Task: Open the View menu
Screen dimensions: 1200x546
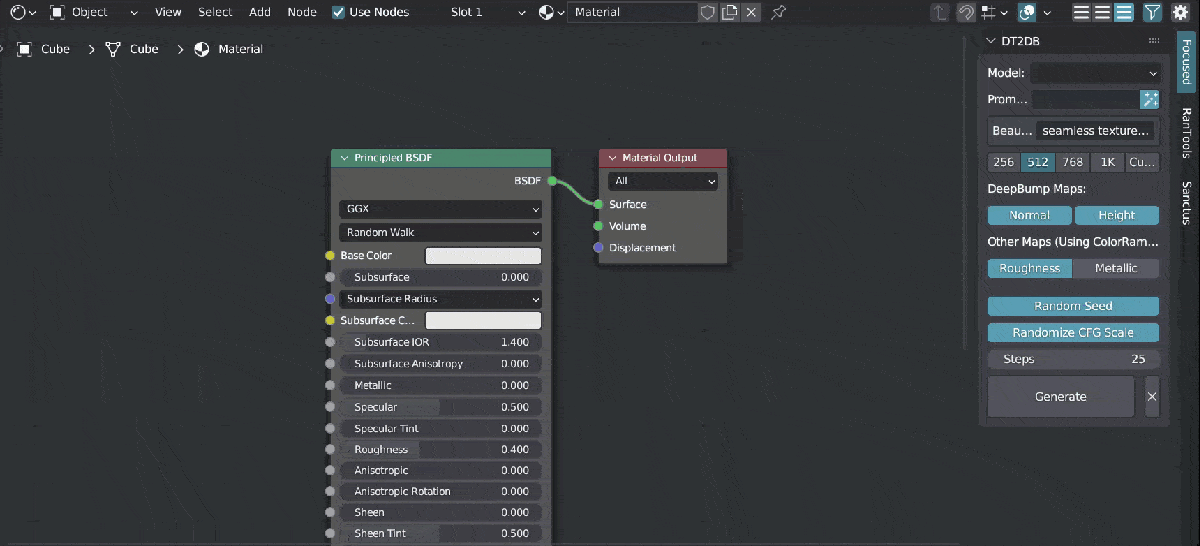Action: [x=168, y=12]
